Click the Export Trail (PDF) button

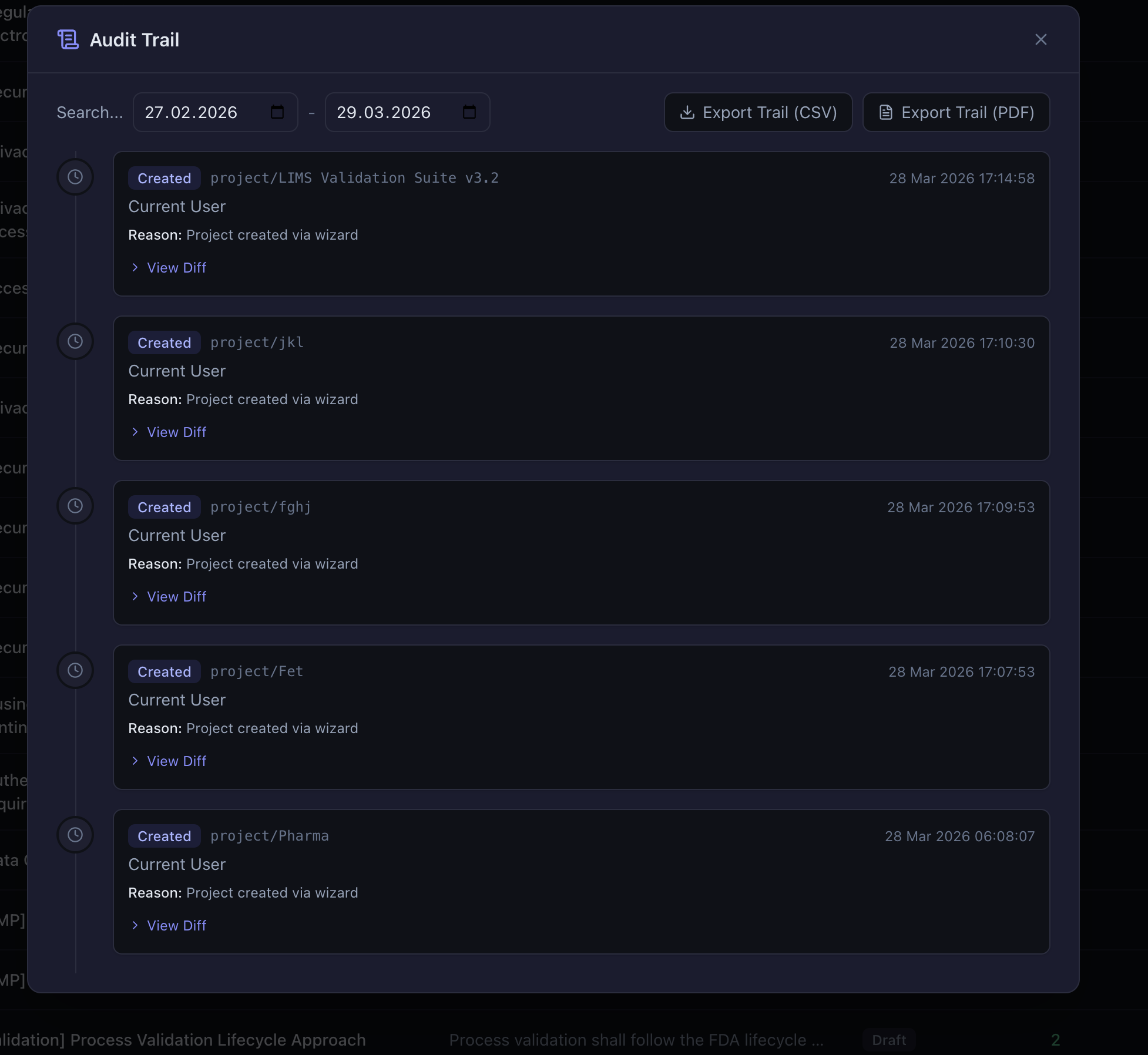coord(955,112)
